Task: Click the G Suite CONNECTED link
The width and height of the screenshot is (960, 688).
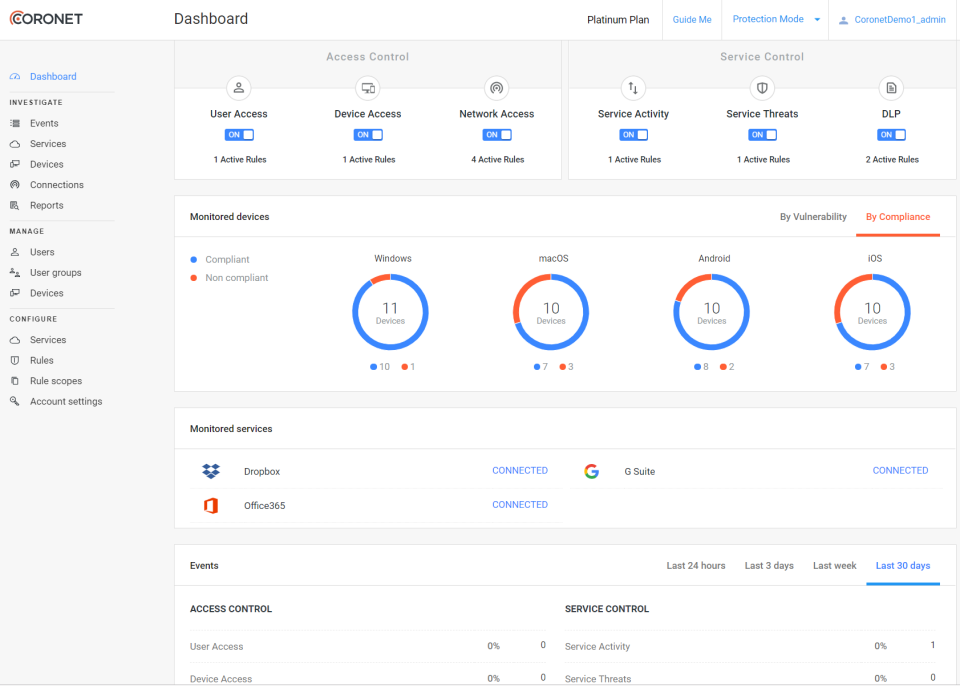Action: 900,471
